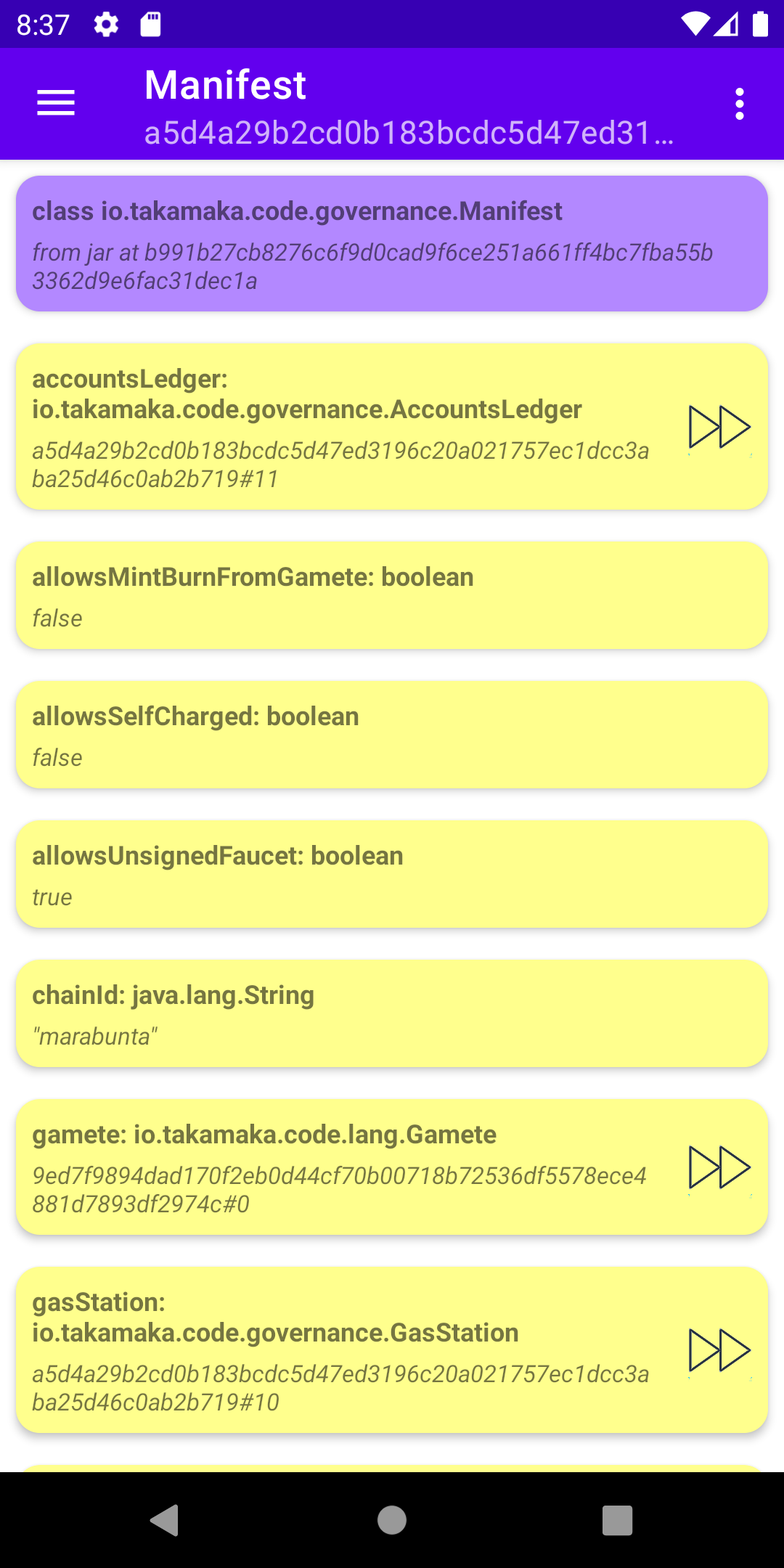The image size is (784, 1568).
Task: Select the allowsUnsignedFaucet boolean card
Action: tap(392, 874)
